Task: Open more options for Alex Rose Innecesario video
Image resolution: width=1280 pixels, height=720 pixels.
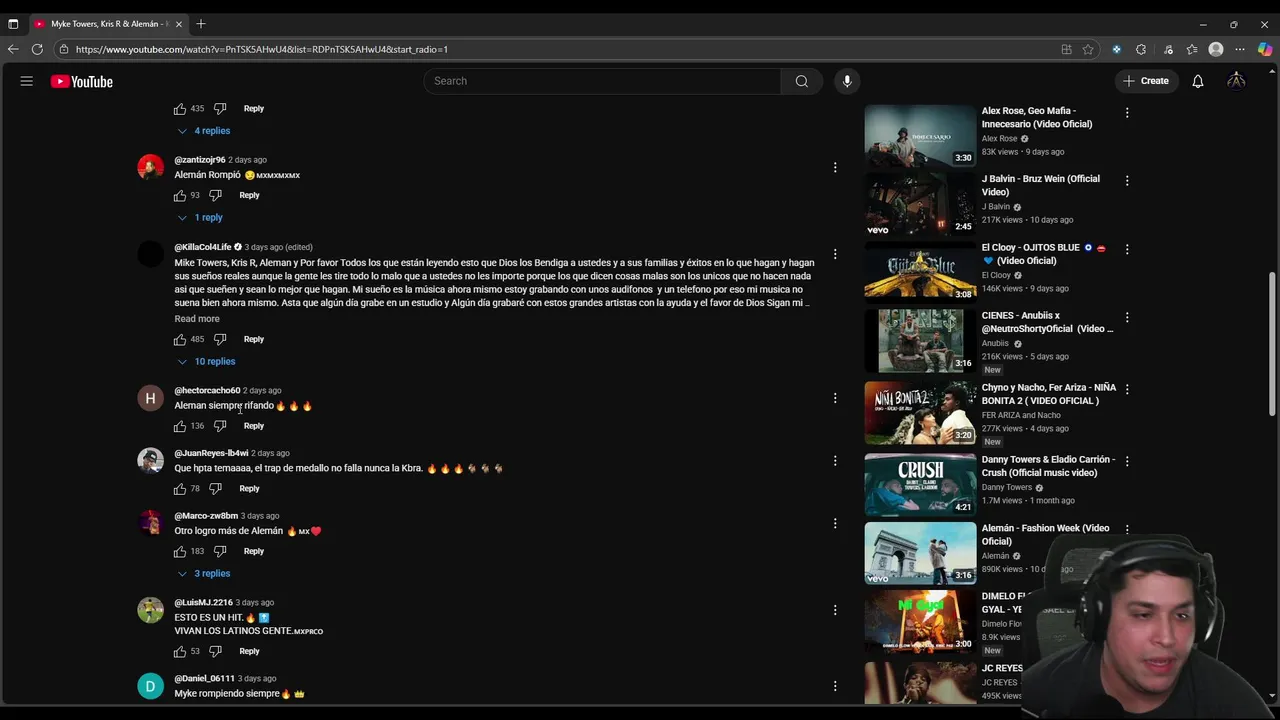Action: pos(1127,113)
